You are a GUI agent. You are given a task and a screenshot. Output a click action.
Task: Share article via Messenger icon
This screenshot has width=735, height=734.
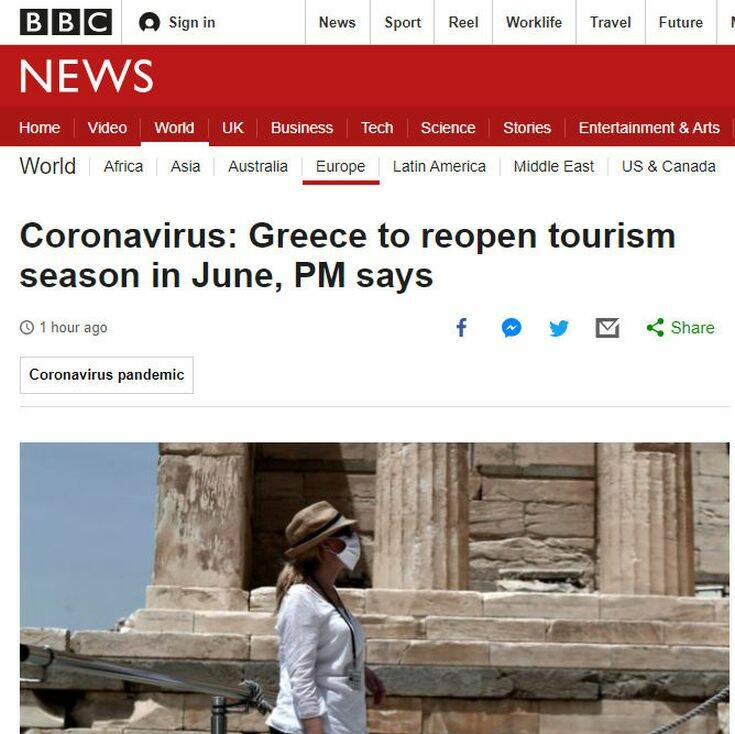click(511, 328)
